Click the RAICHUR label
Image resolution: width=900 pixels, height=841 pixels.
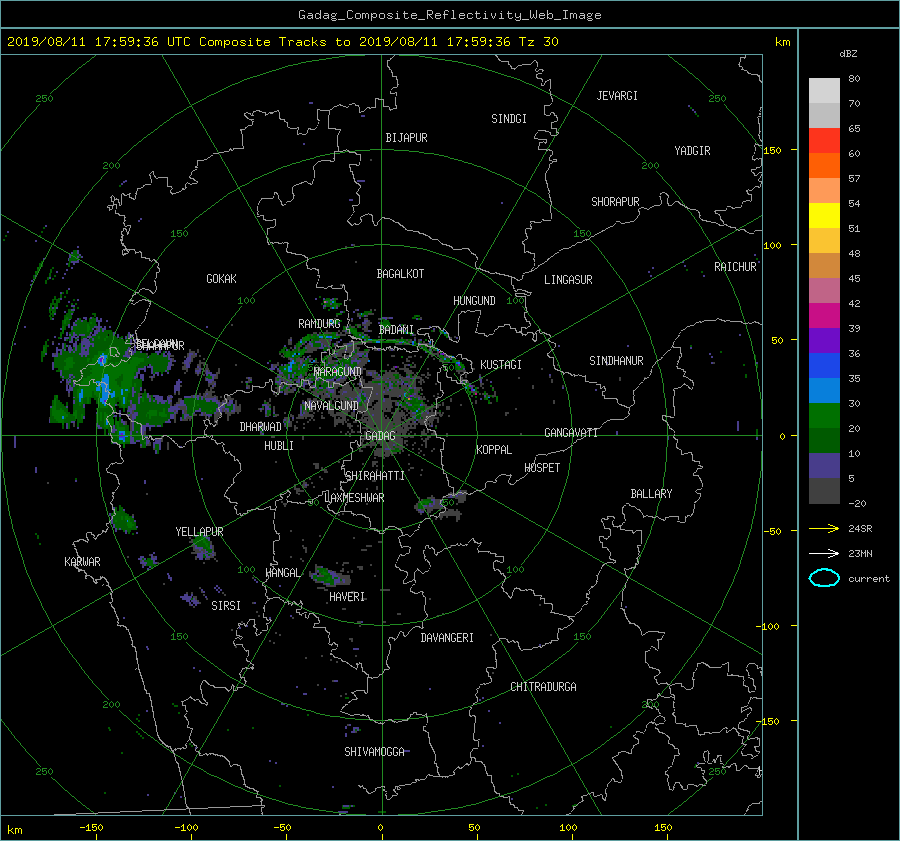tap(735, 267)
